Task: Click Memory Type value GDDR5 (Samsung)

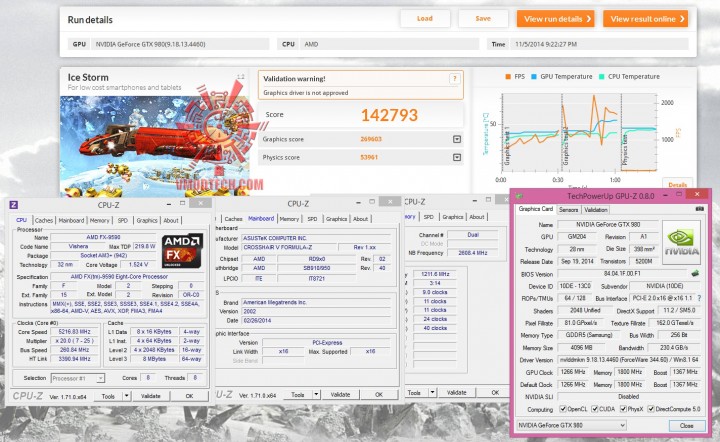Action: 589,335
